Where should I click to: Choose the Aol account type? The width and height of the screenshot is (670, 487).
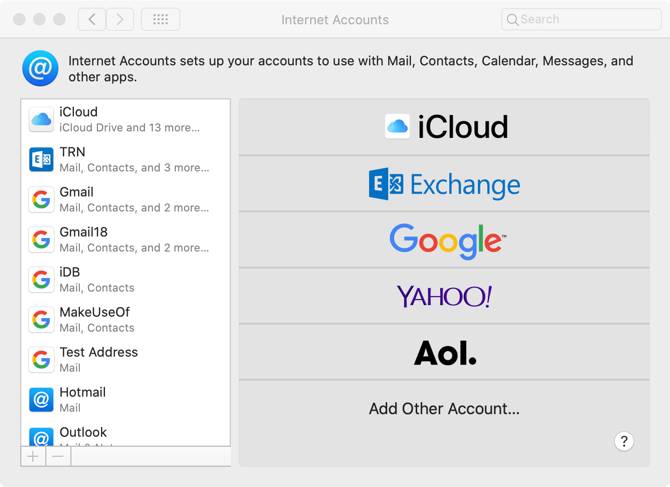[444, 352]
